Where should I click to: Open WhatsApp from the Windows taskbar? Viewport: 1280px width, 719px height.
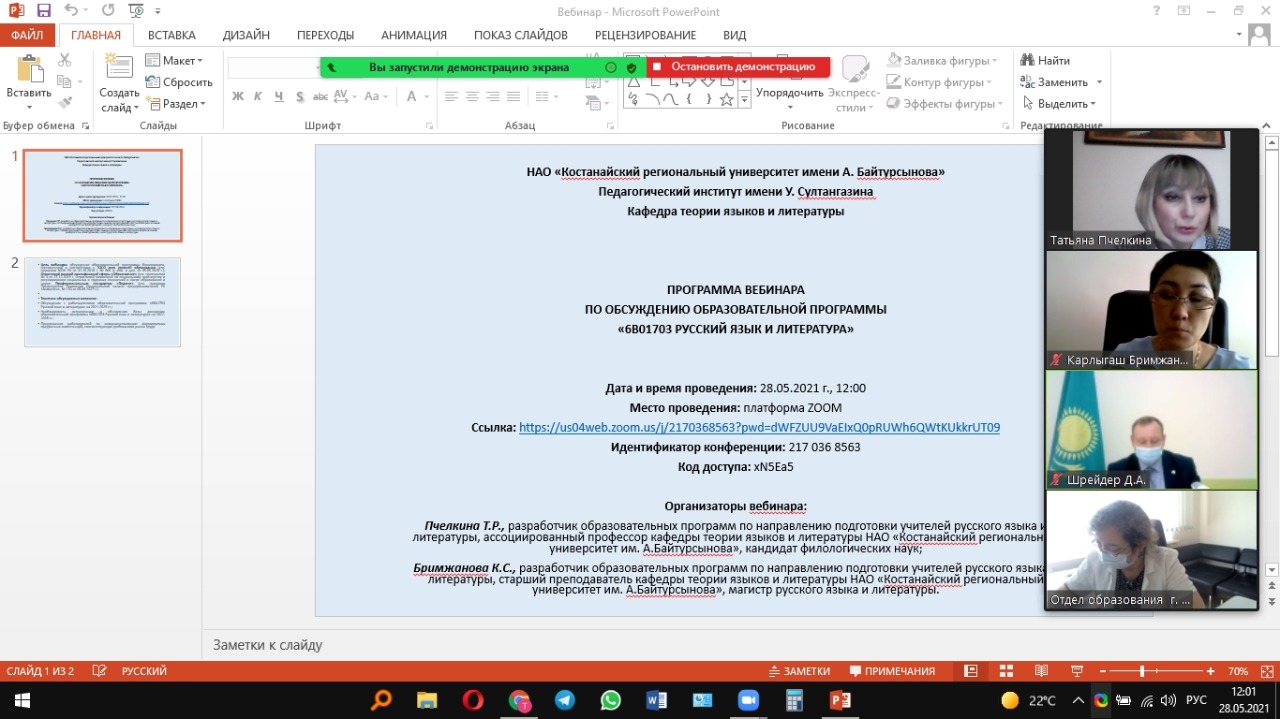[x=610, y=700]
